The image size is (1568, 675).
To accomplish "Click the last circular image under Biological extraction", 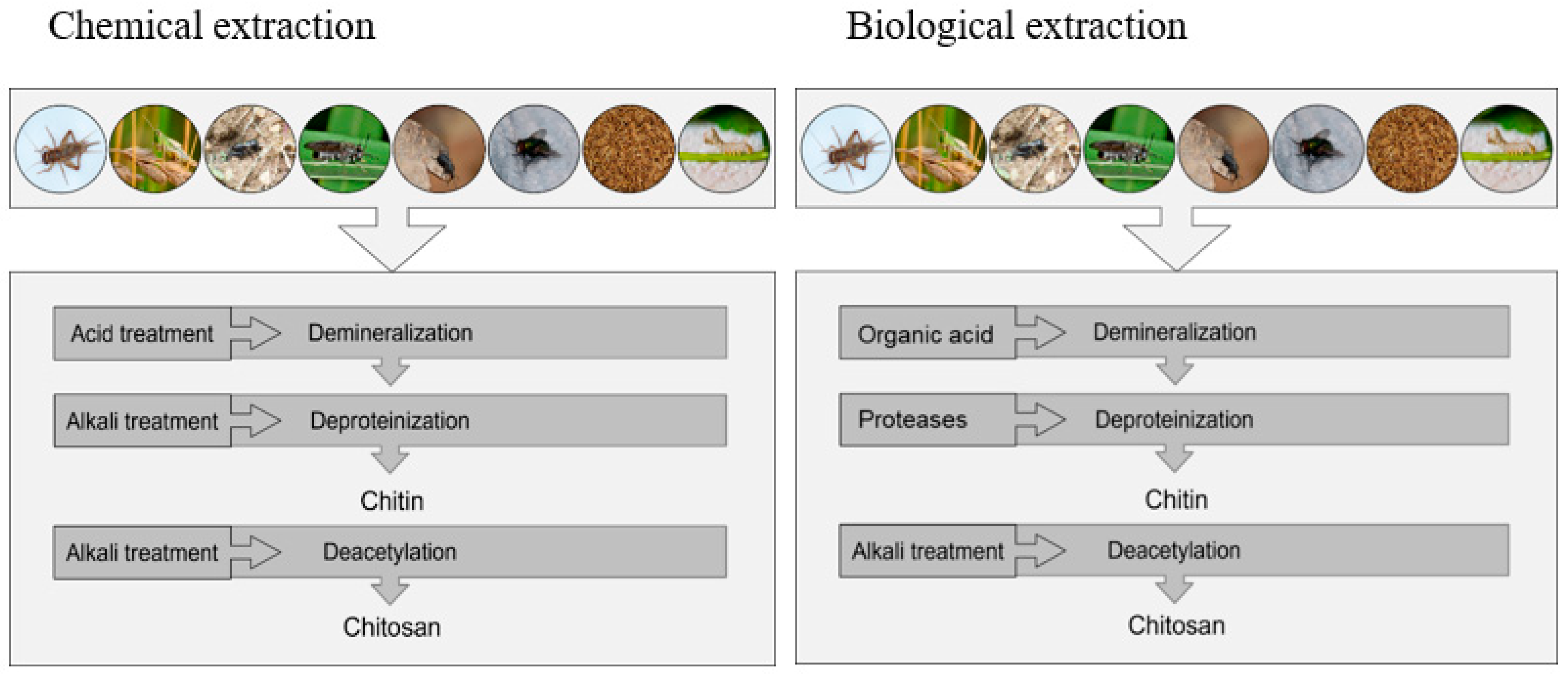I will click(1506, 150).
